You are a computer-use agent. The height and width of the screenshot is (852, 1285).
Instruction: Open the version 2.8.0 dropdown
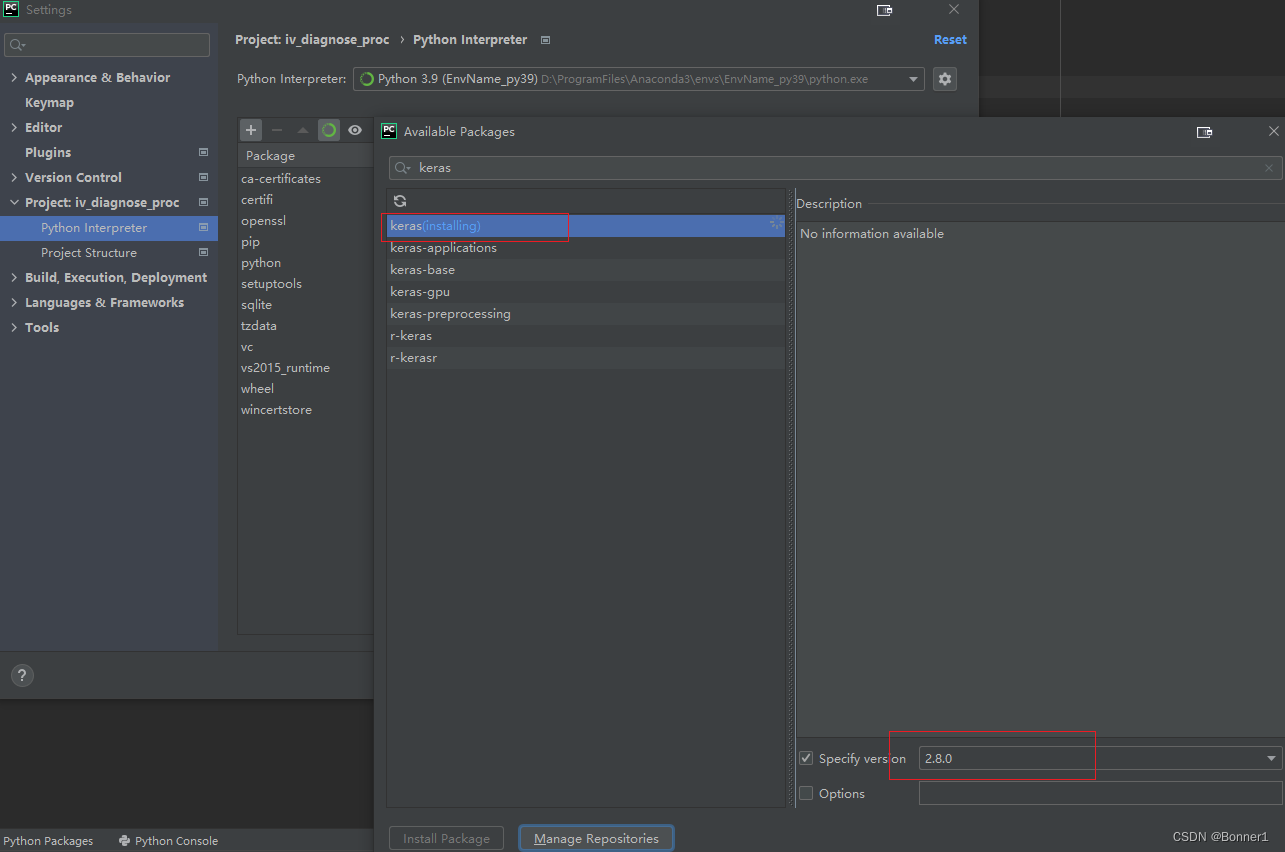(1272, 758)
